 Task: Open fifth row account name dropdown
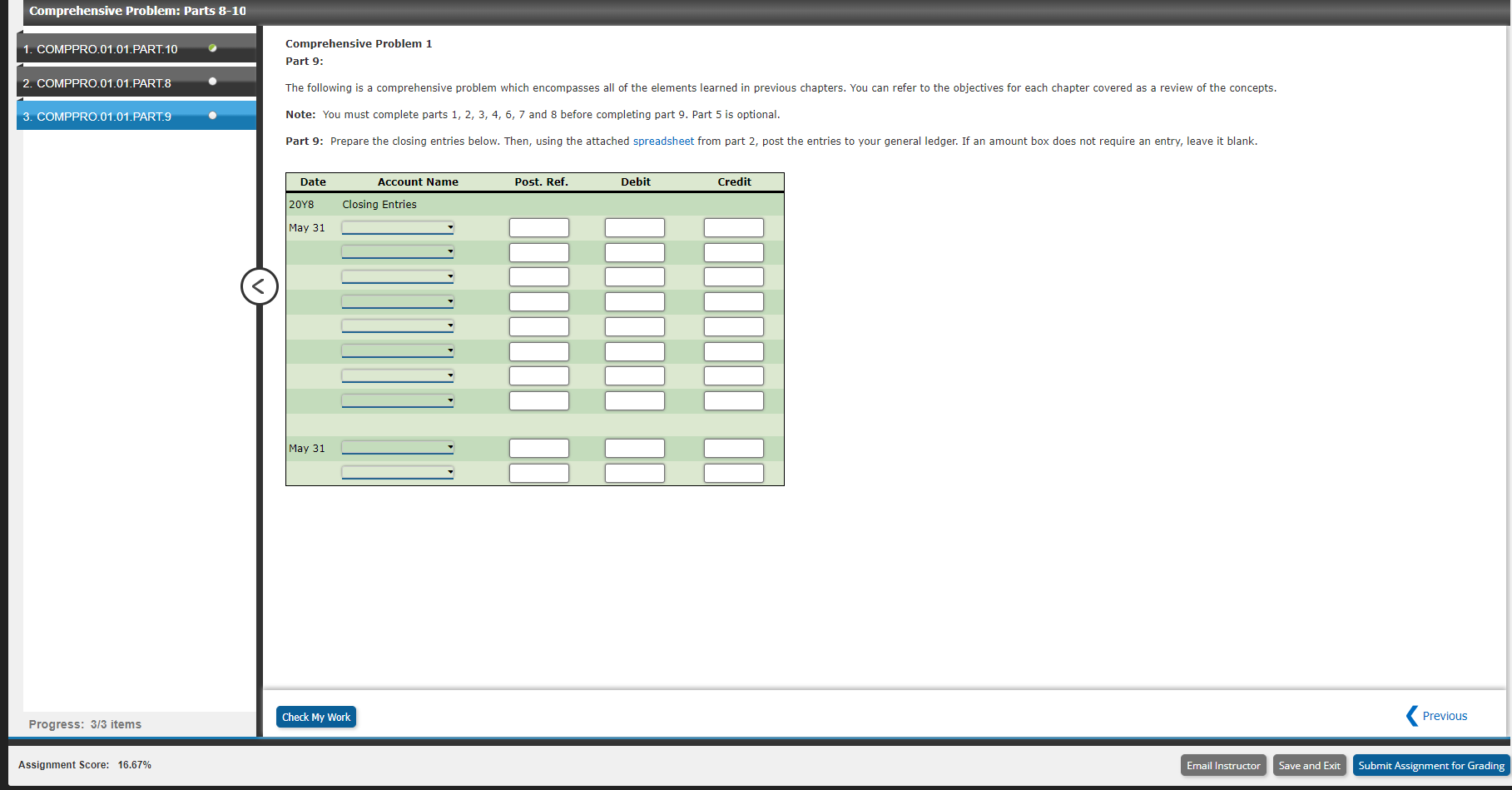point(398,325)
